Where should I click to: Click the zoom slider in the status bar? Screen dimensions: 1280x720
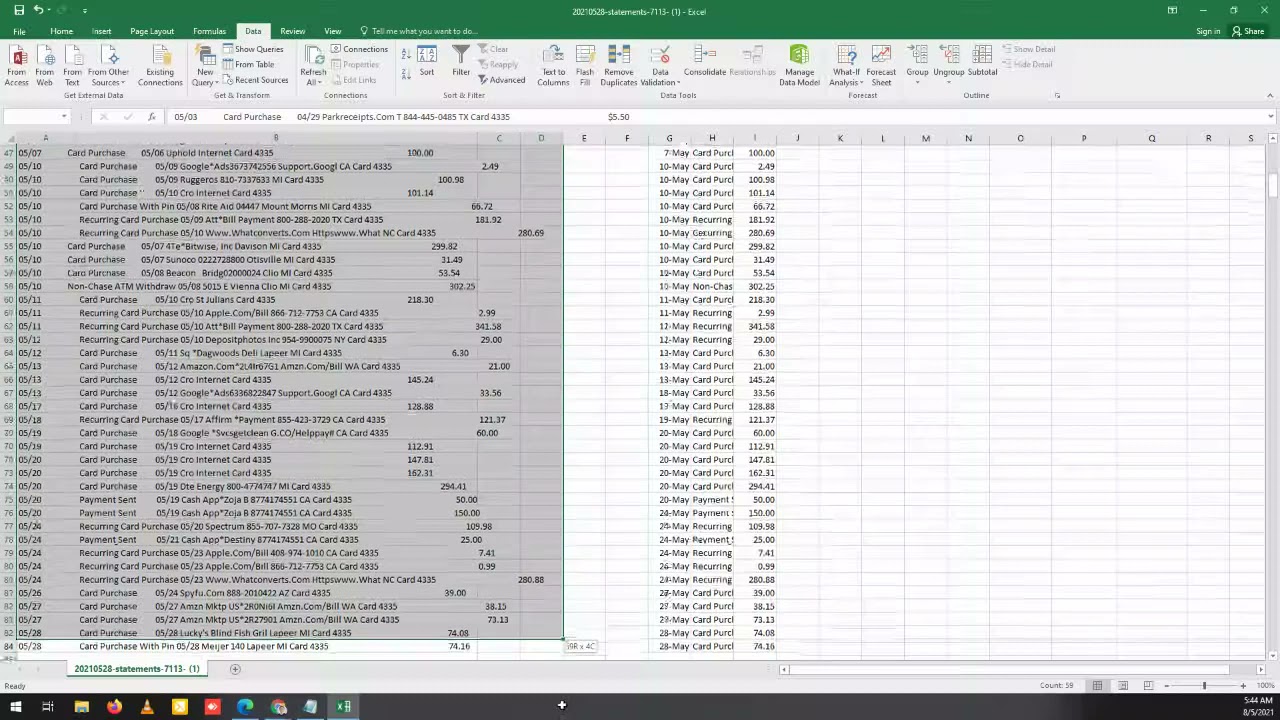(x=1204, y=685)
